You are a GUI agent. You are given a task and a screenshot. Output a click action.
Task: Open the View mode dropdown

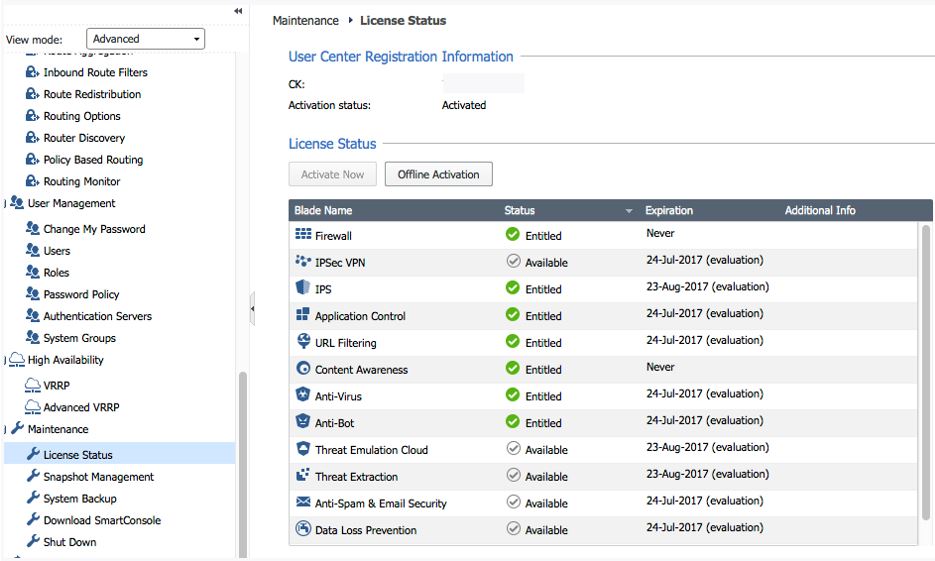(146, 39)
